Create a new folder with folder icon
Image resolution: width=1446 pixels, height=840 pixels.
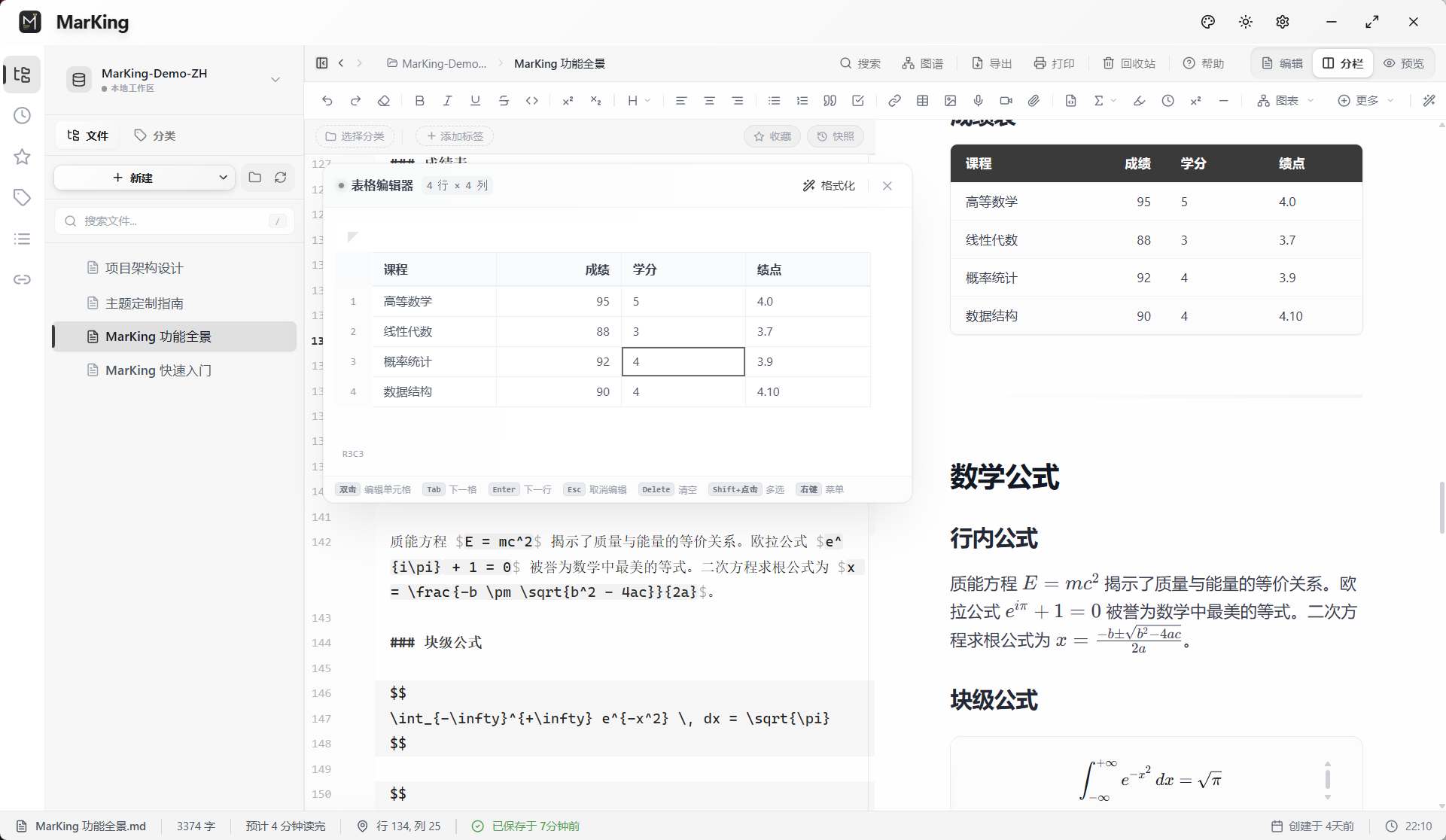[x=255, y=178]
